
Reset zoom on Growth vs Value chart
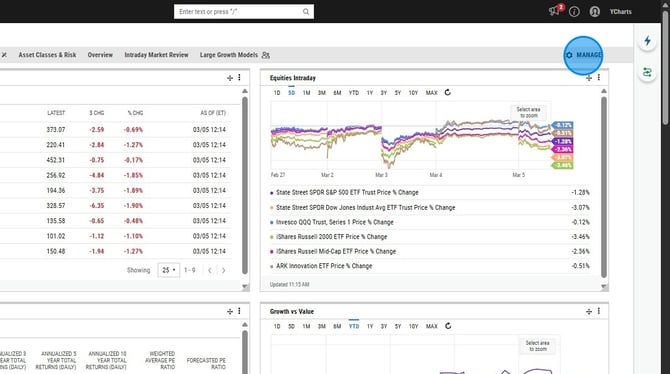pos(448,326)
